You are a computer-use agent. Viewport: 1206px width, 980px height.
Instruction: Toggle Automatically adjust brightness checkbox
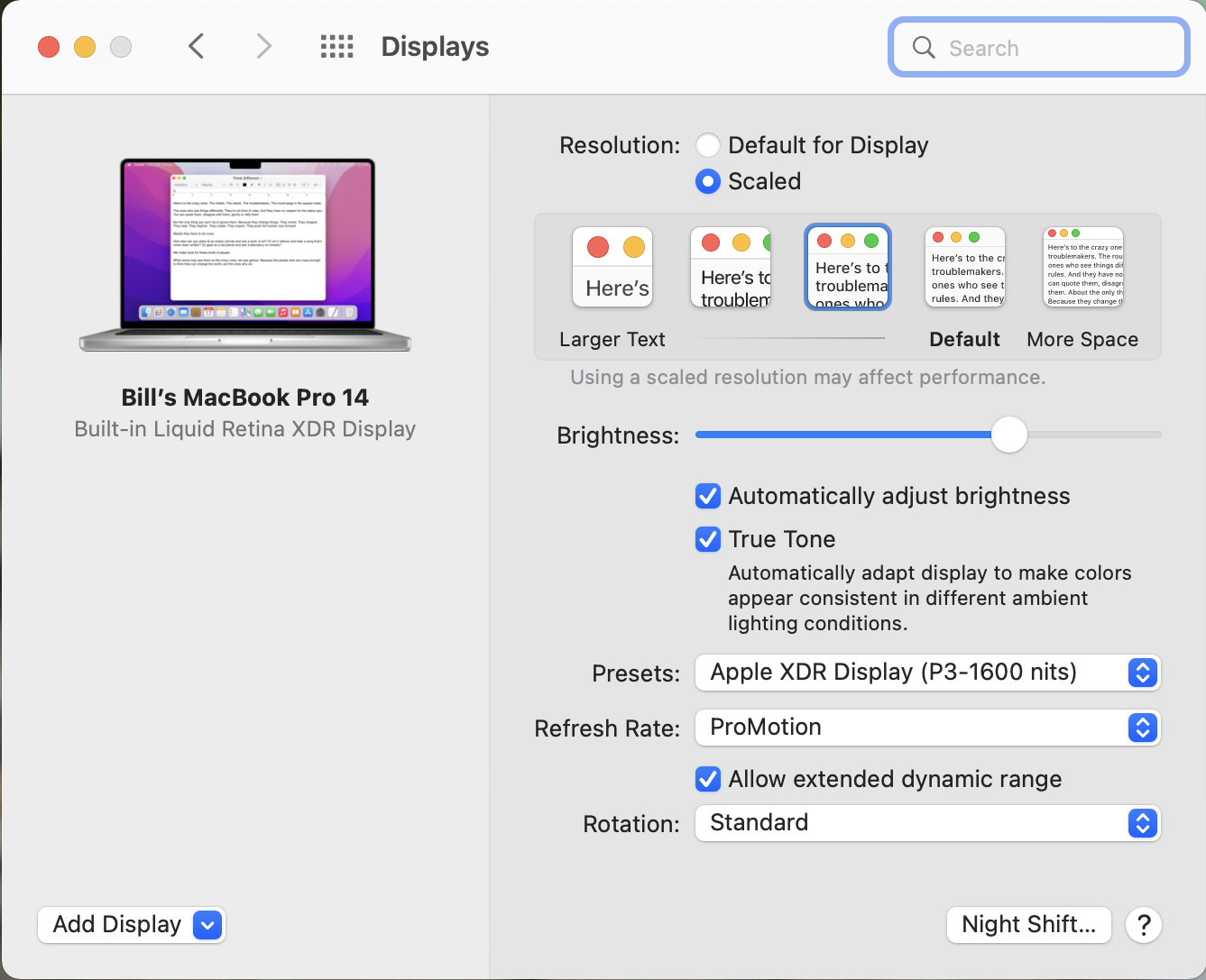click(708, 496)
